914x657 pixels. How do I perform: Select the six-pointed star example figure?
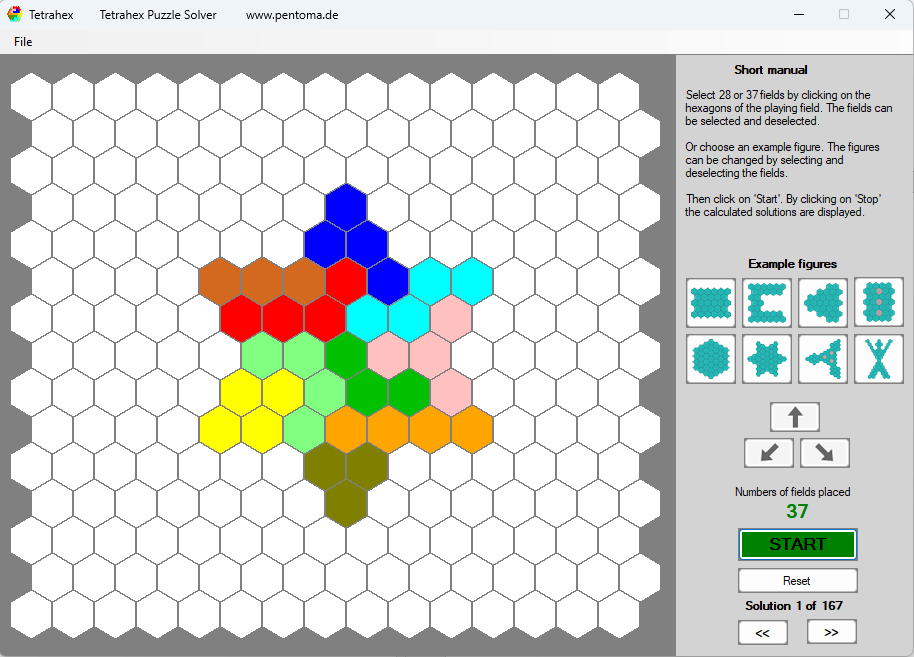coord(766,359)
